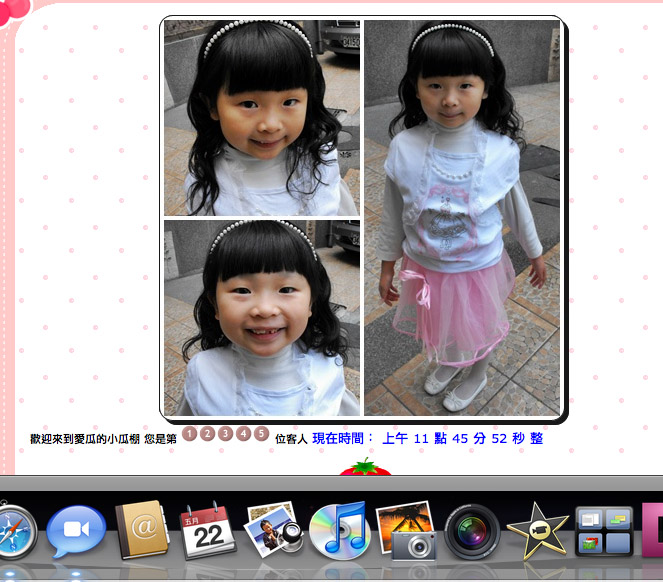Open Spaces grid icon in dock
663x582 pixels.
(604, 531)
